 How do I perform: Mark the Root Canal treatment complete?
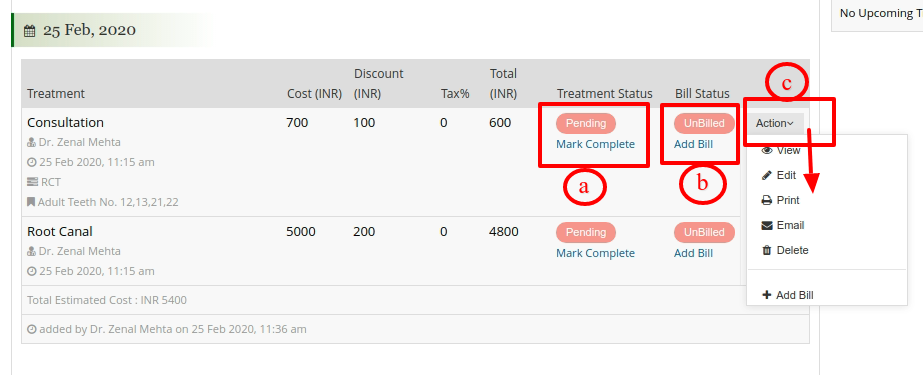(x=596, y=253)
